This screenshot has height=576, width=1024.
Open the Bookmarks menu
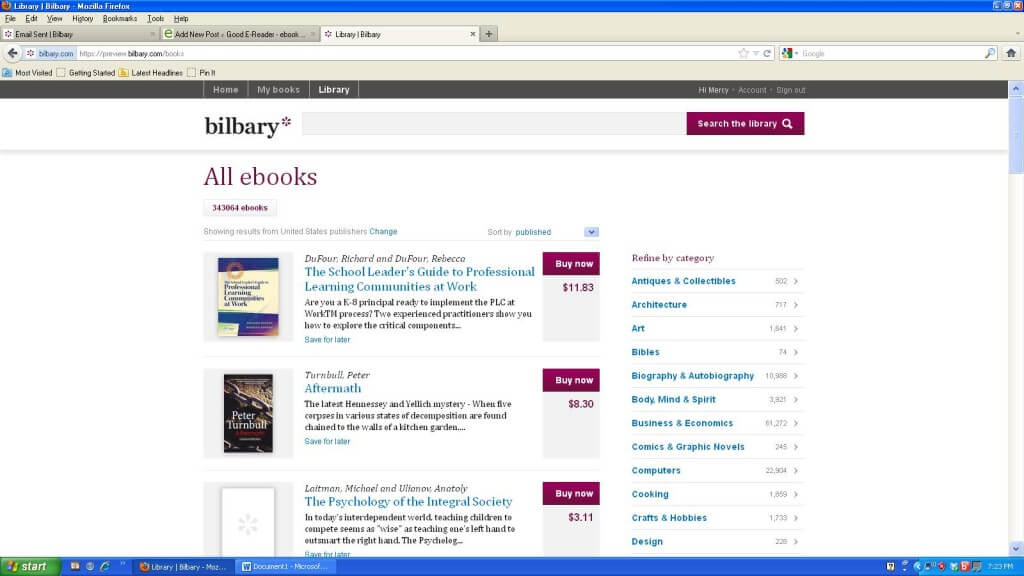click(120, 19)
